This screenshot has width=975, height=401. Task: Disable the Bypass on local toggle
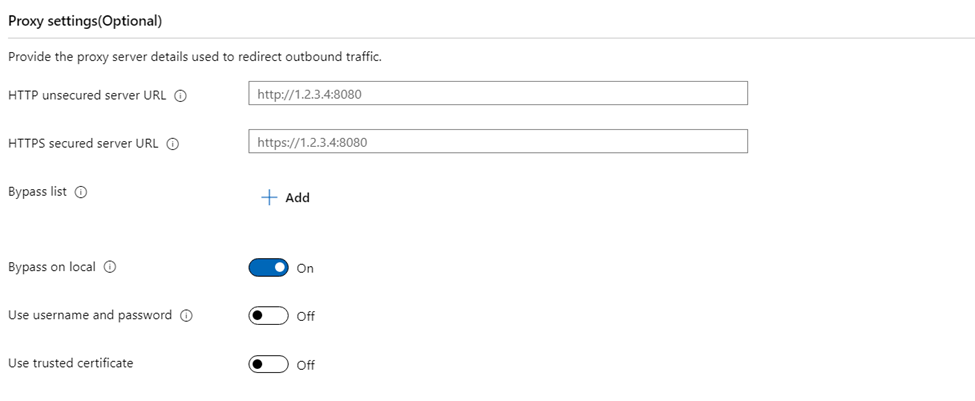click(269, 267)
